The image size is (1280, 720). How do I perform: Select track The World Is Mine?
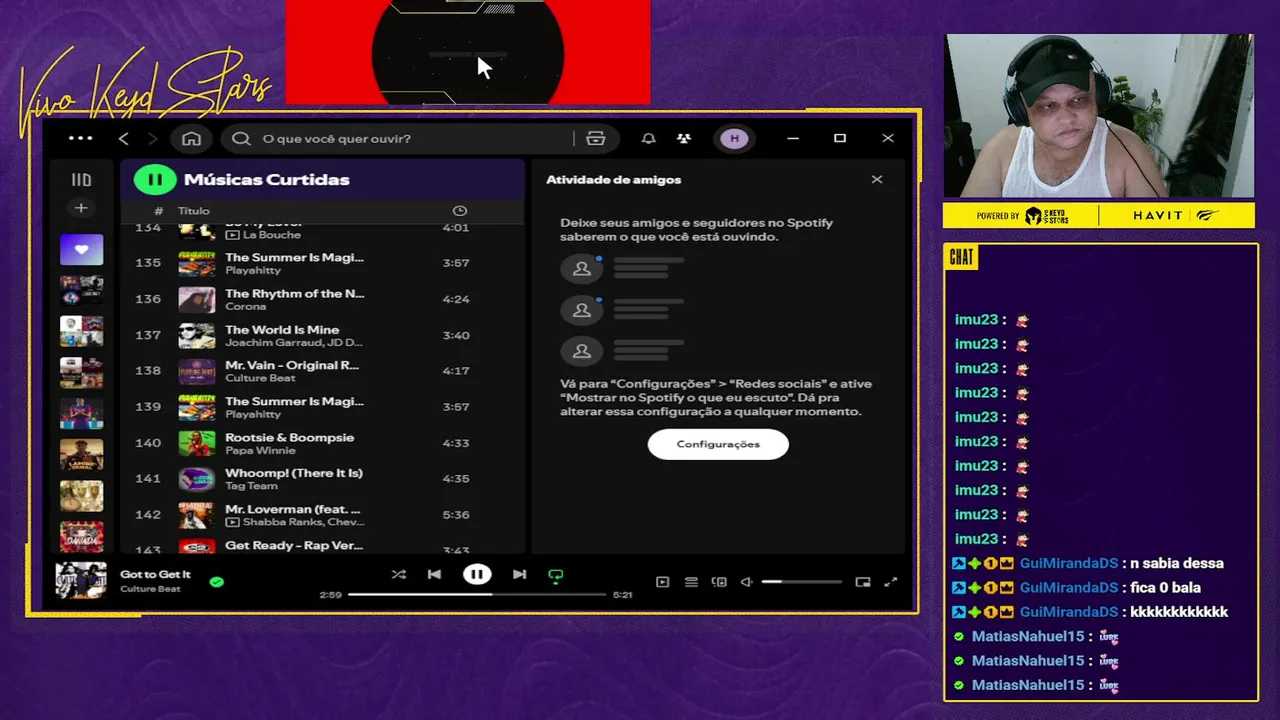[x=322, y=335]
